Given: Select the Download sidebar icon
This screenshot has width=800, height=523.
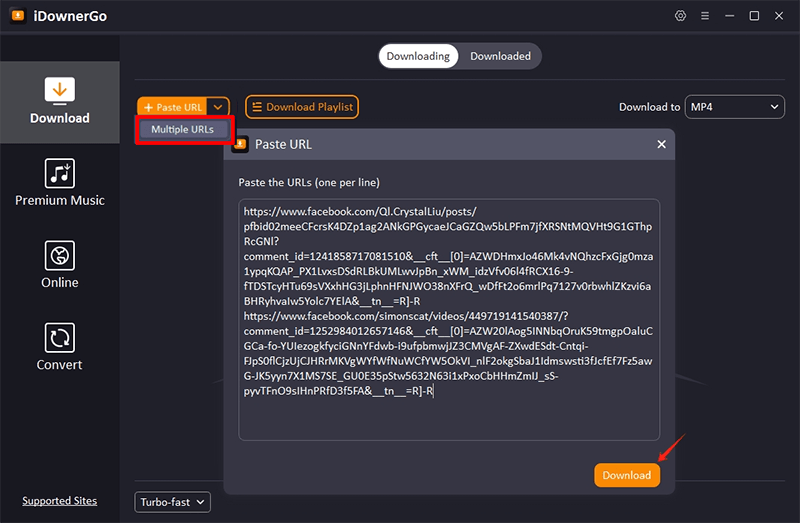Looking at the screenshot, I should point(60,90).
